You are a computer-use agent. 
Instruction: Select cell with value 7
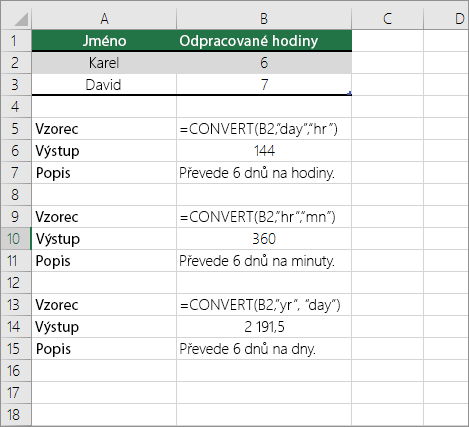click(x=264, y=85)
